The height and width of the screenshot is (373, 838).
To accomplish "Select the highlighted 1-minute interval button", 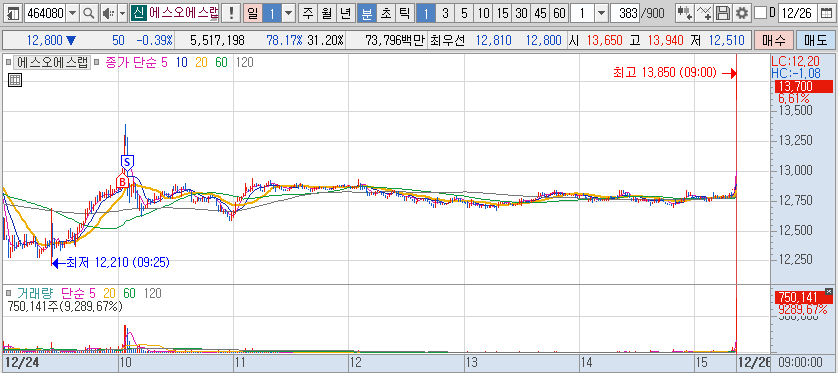I will click(425, 14).
